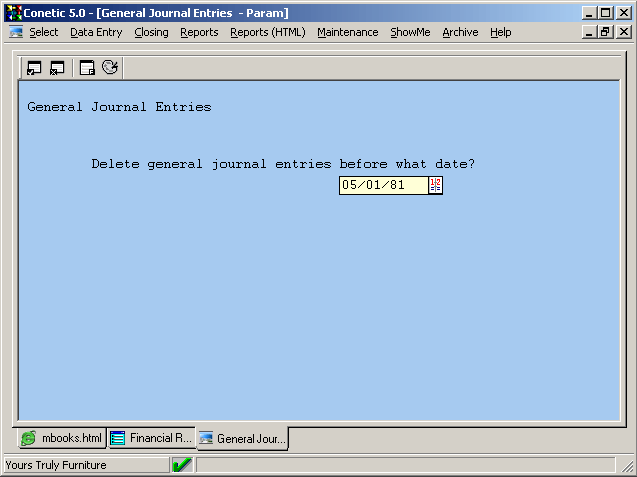This screenshot has width=637, height=477.
Task: Click the globe-shaped toolbar icon
Action: pyautogui.click(x=110, y=68)
